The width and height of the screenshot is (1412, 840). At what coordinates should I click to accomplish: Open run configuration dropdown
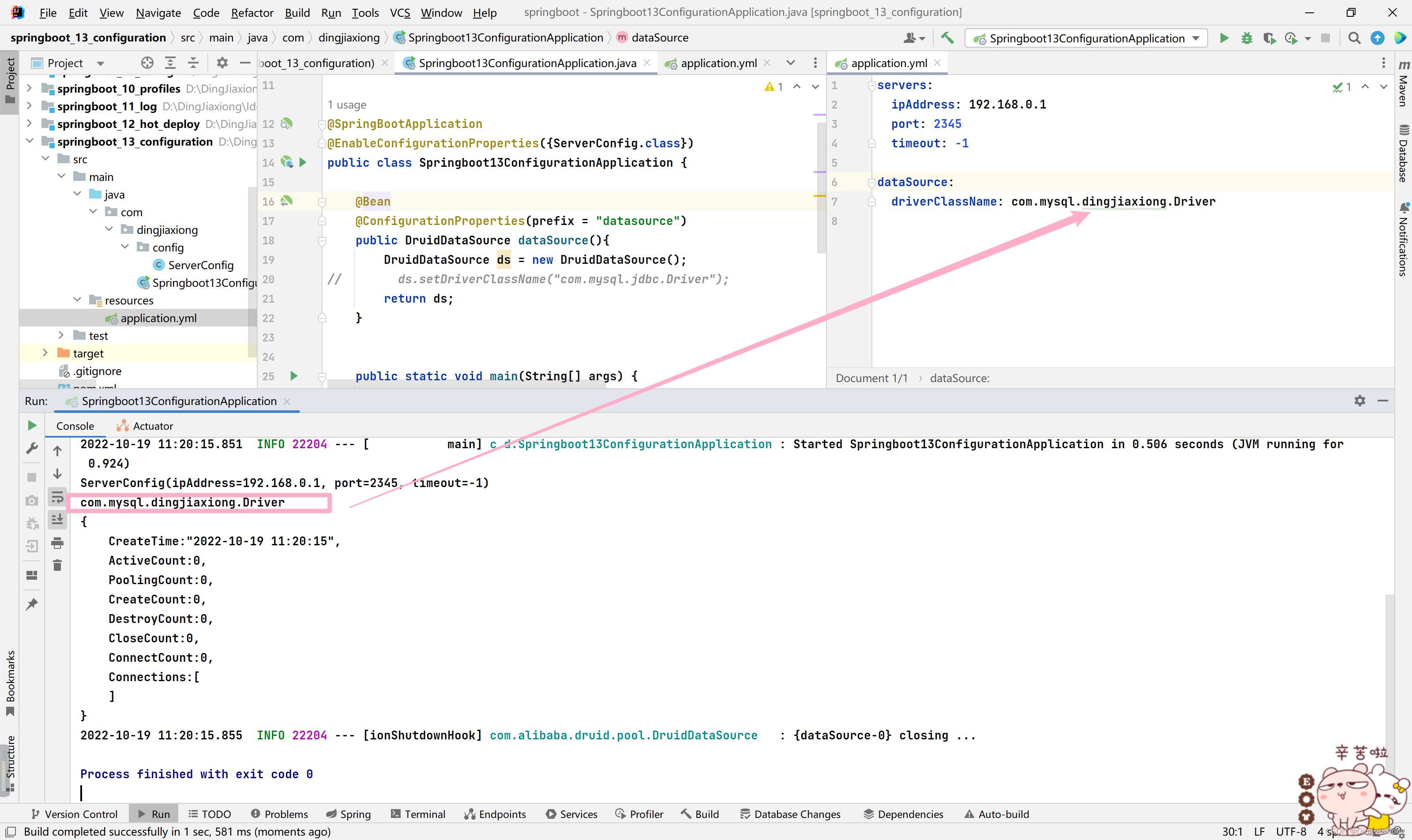1086,38
